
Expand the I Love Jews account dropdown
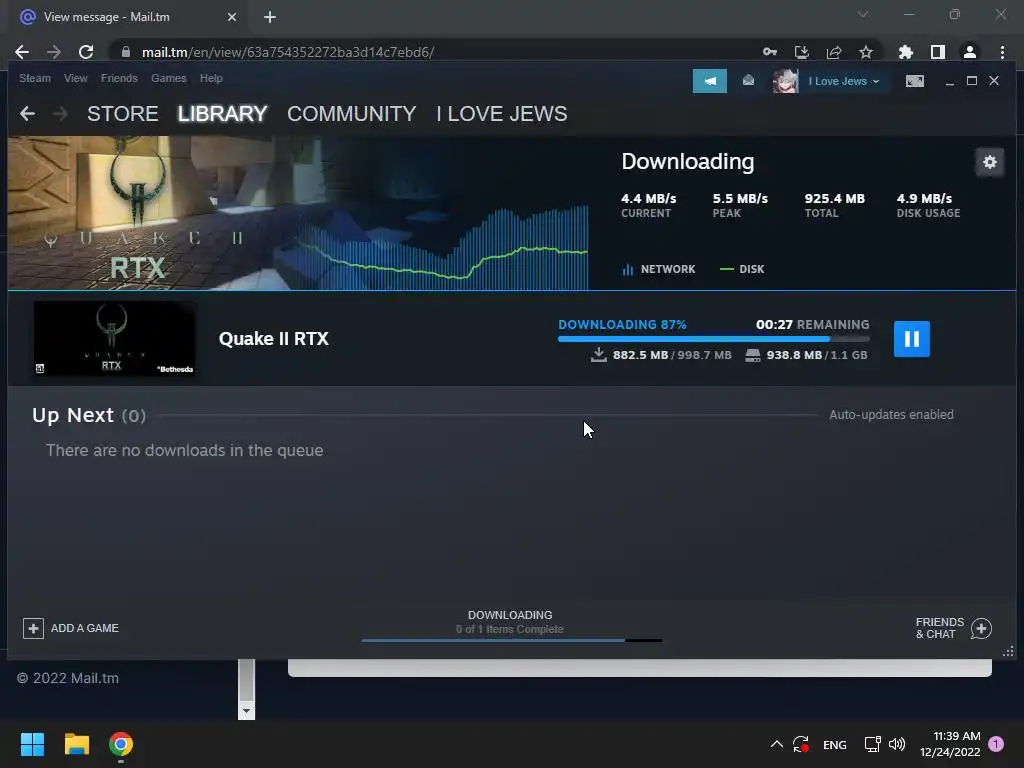tap(843, 81)
